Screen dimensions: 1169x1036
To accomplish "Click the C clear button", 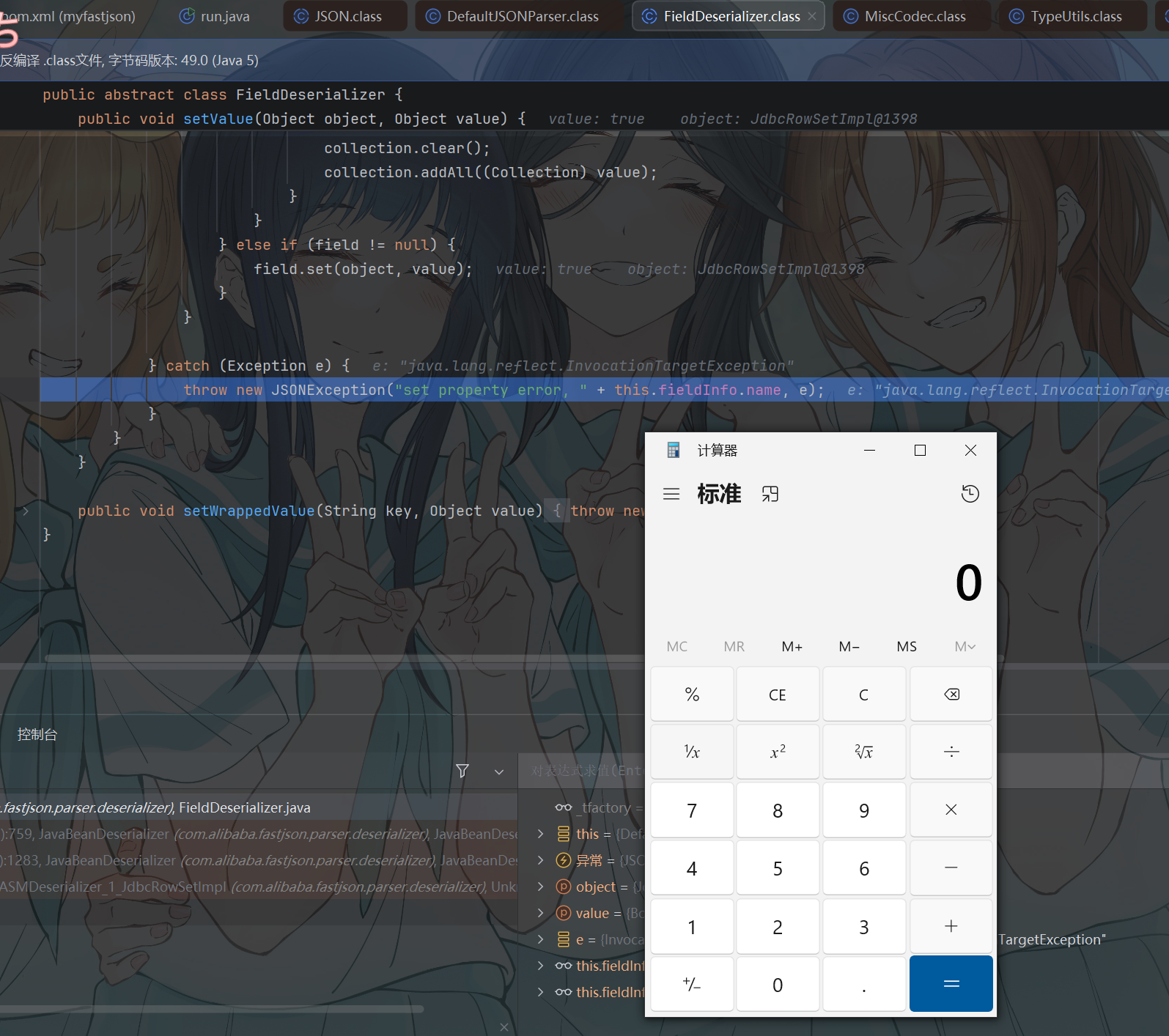I will pyautogui.click(x=864, y=694).
